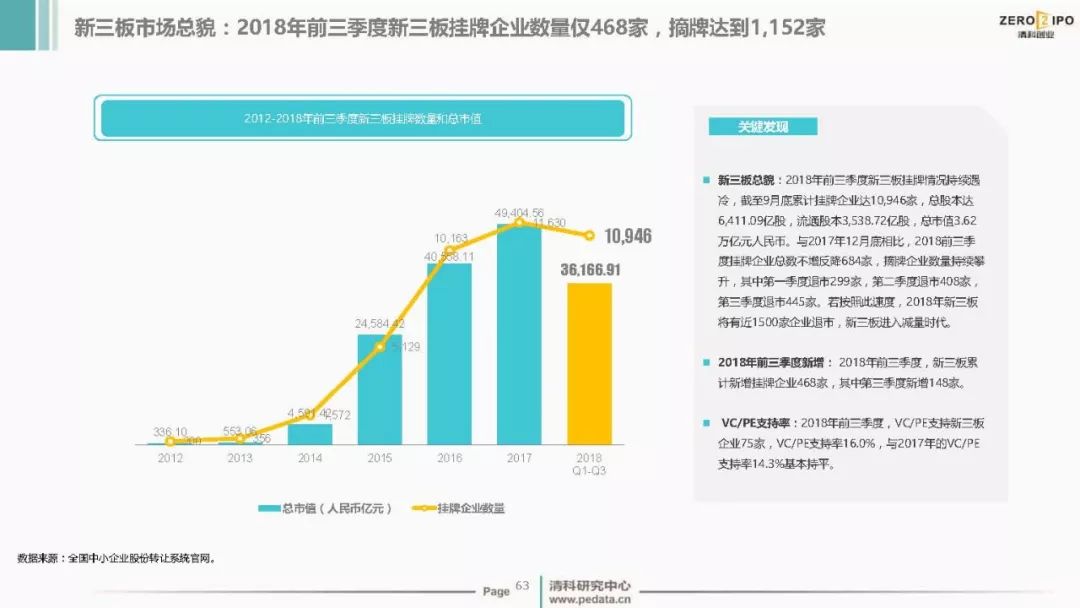1080x608 pixels.
Task: Select the chart title banner 2012-2018年前三季度
Action: tap(362, 118)
